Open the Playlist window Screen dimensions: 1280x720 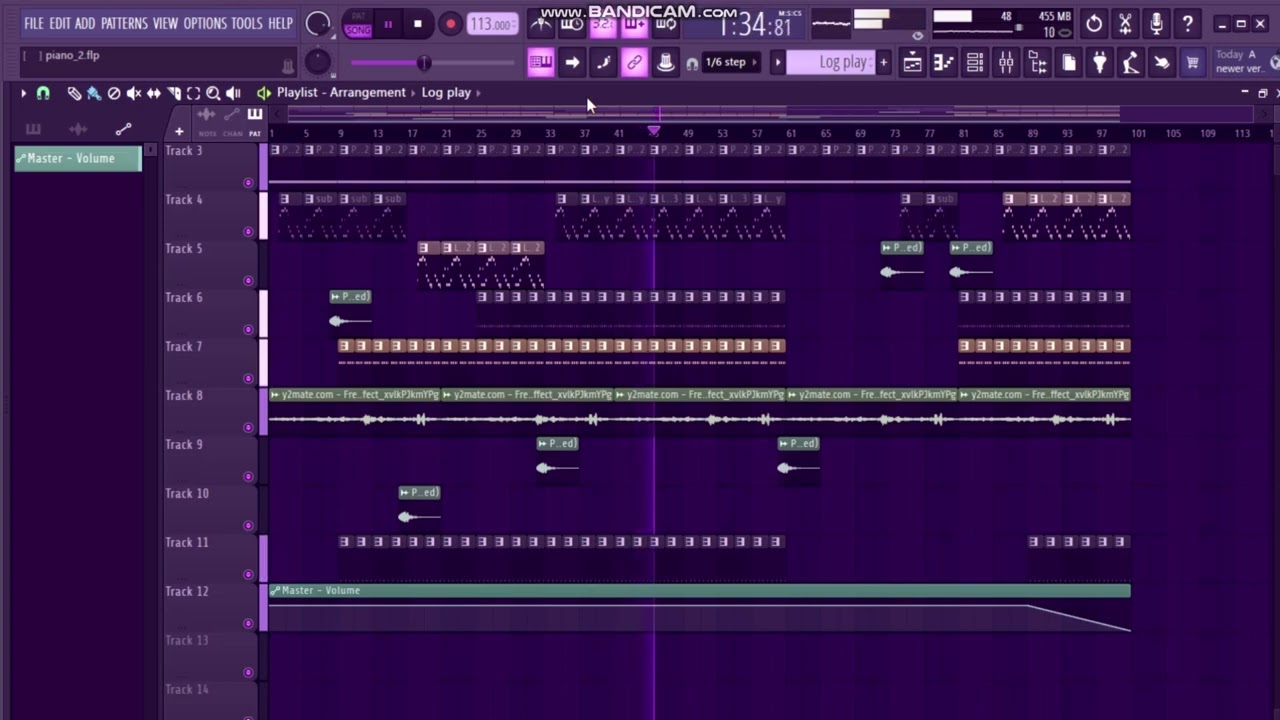(913, 63)
